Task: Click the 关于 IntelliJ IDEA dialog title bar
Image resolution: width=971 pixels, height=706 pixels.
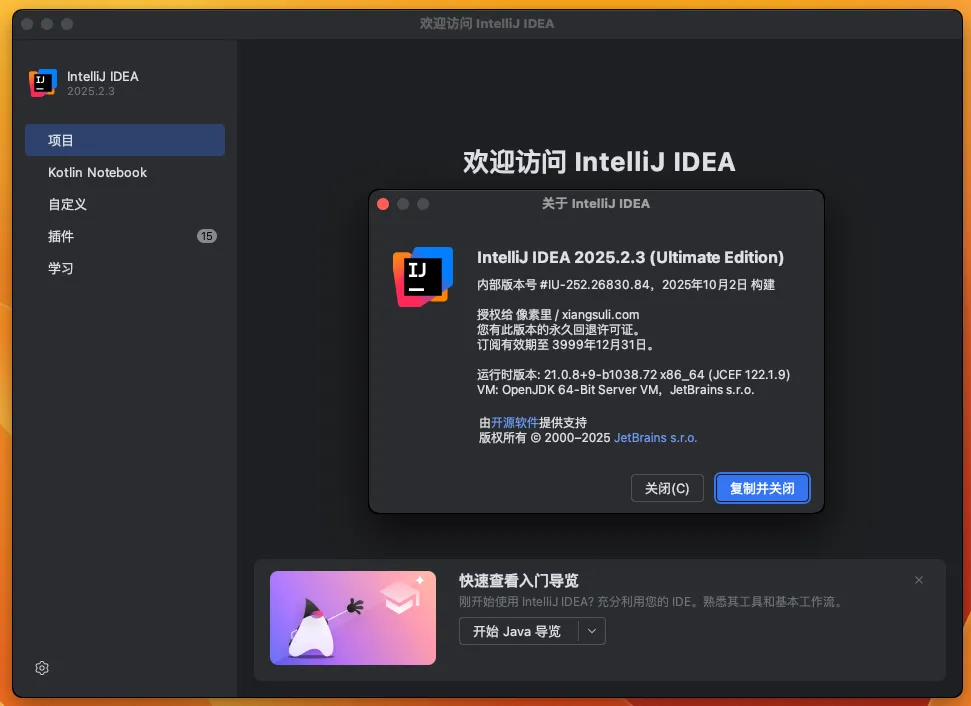Action: 596,204
